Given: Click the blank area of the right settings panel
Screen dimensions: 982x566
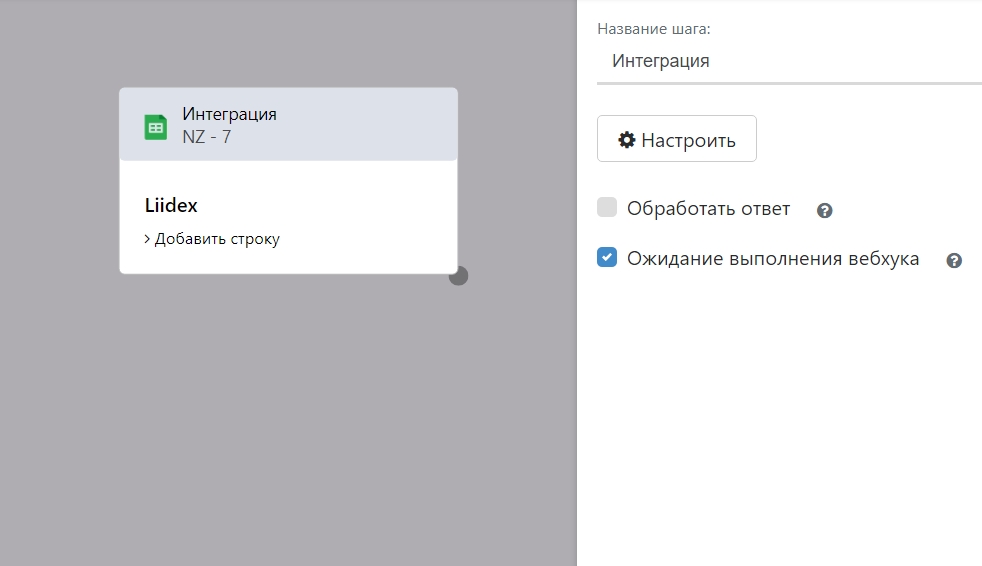Looking at the screenshot, I should tap(780, 420).
